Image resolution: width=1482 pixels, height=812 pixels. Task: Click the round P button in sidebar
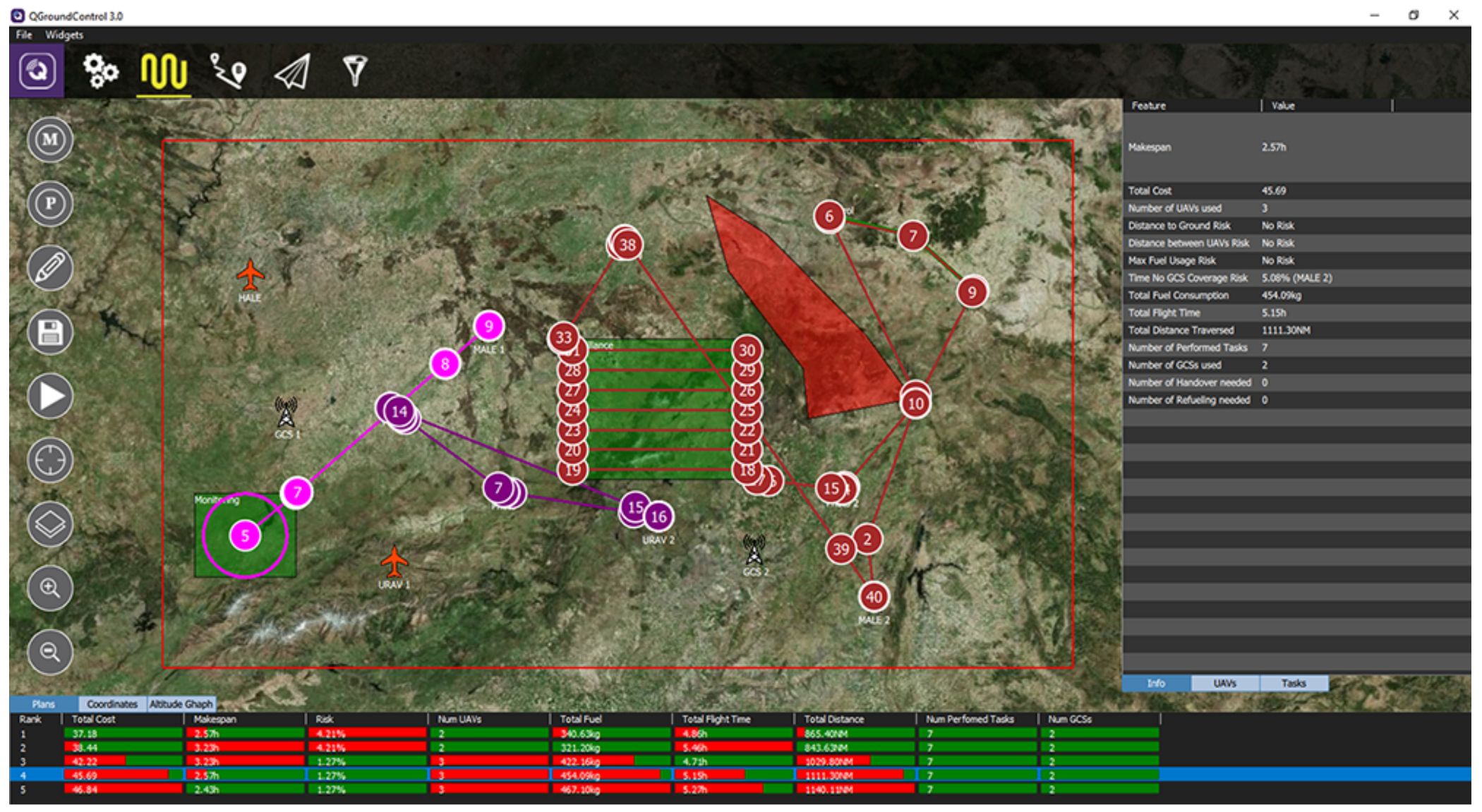pos(50,204)
